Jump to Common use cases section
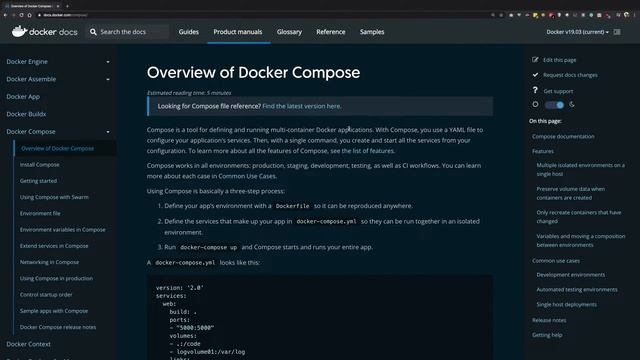 tap(556, 261)
